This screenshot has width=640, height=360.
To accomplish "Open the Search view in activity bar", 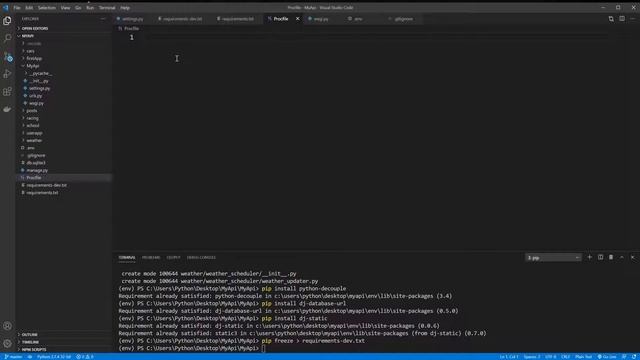I will pos(7,38).
